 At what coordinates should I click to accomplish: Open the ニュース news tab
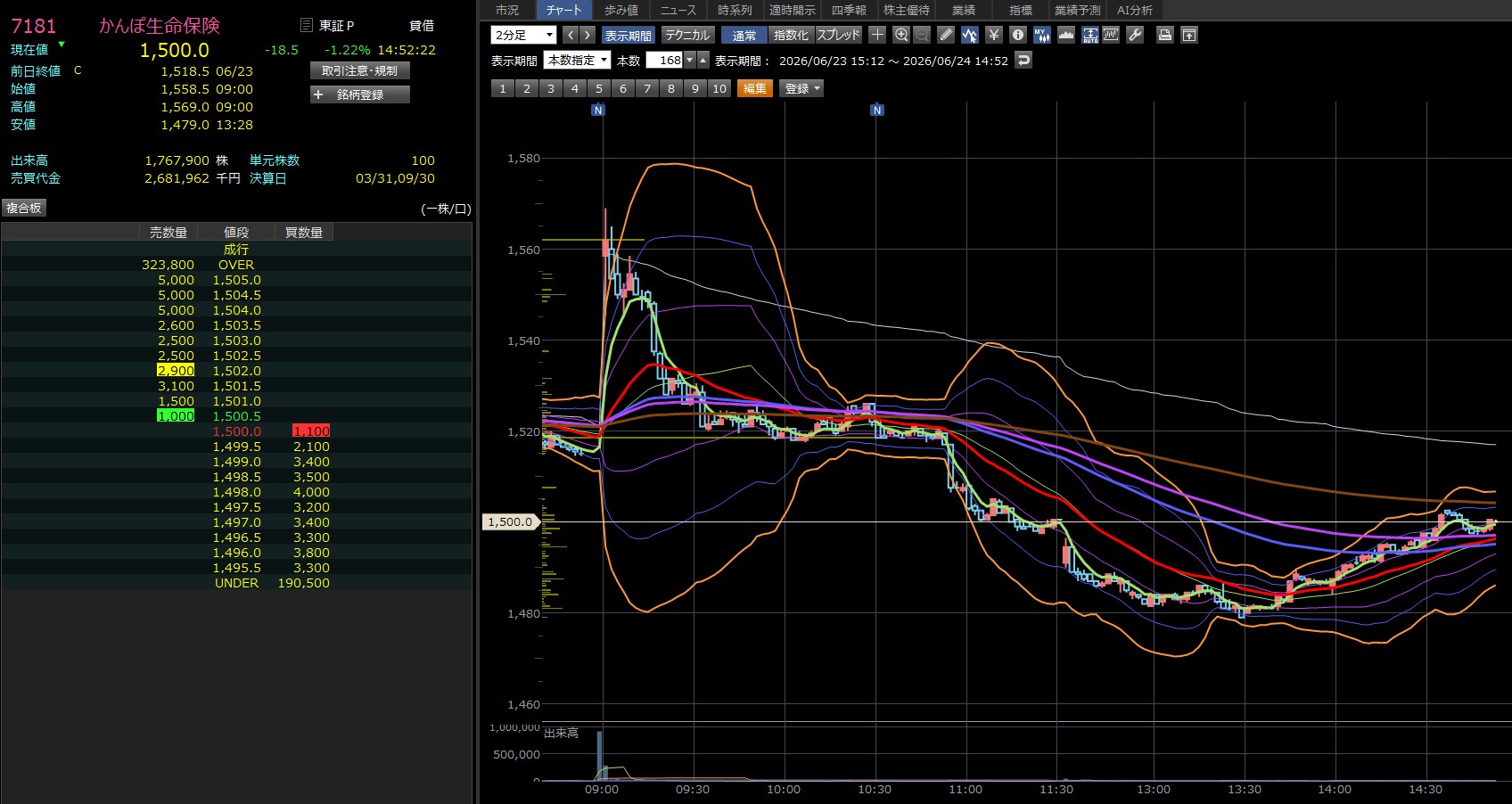(x=678, y=10)
